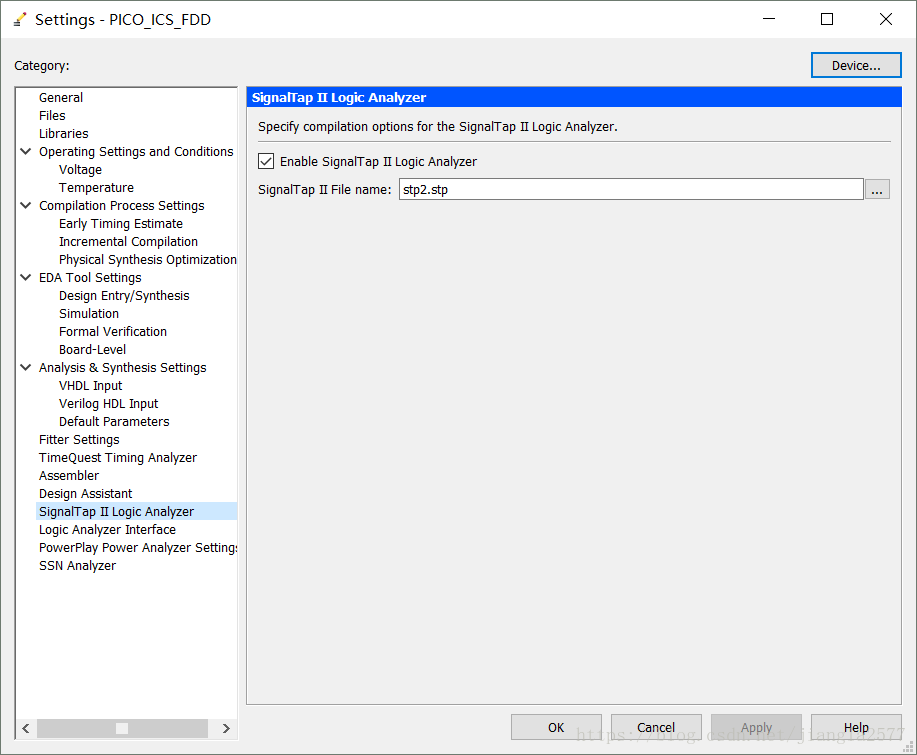Open Help for the settings dialog

[856, 727]
